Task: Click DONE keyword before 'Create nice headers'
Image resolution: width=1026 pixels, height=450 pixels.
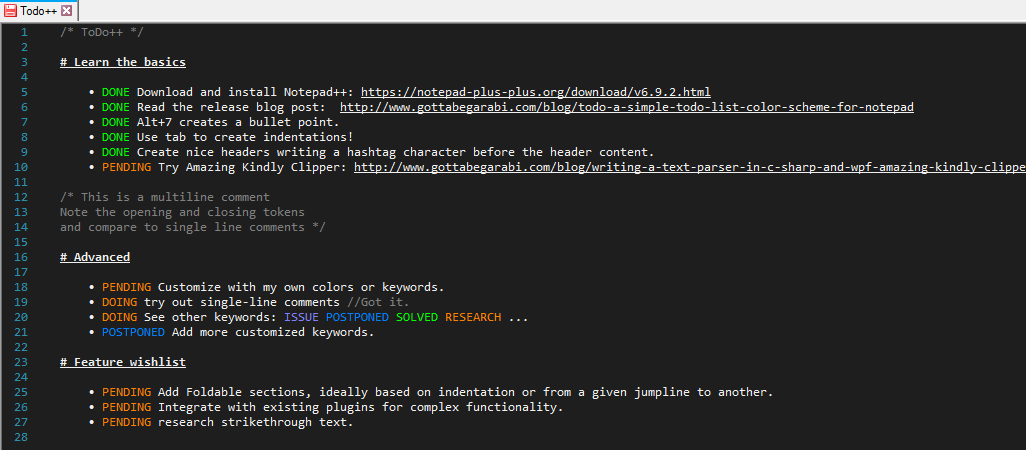Action: pyautogui.click(x=116, y=152)
